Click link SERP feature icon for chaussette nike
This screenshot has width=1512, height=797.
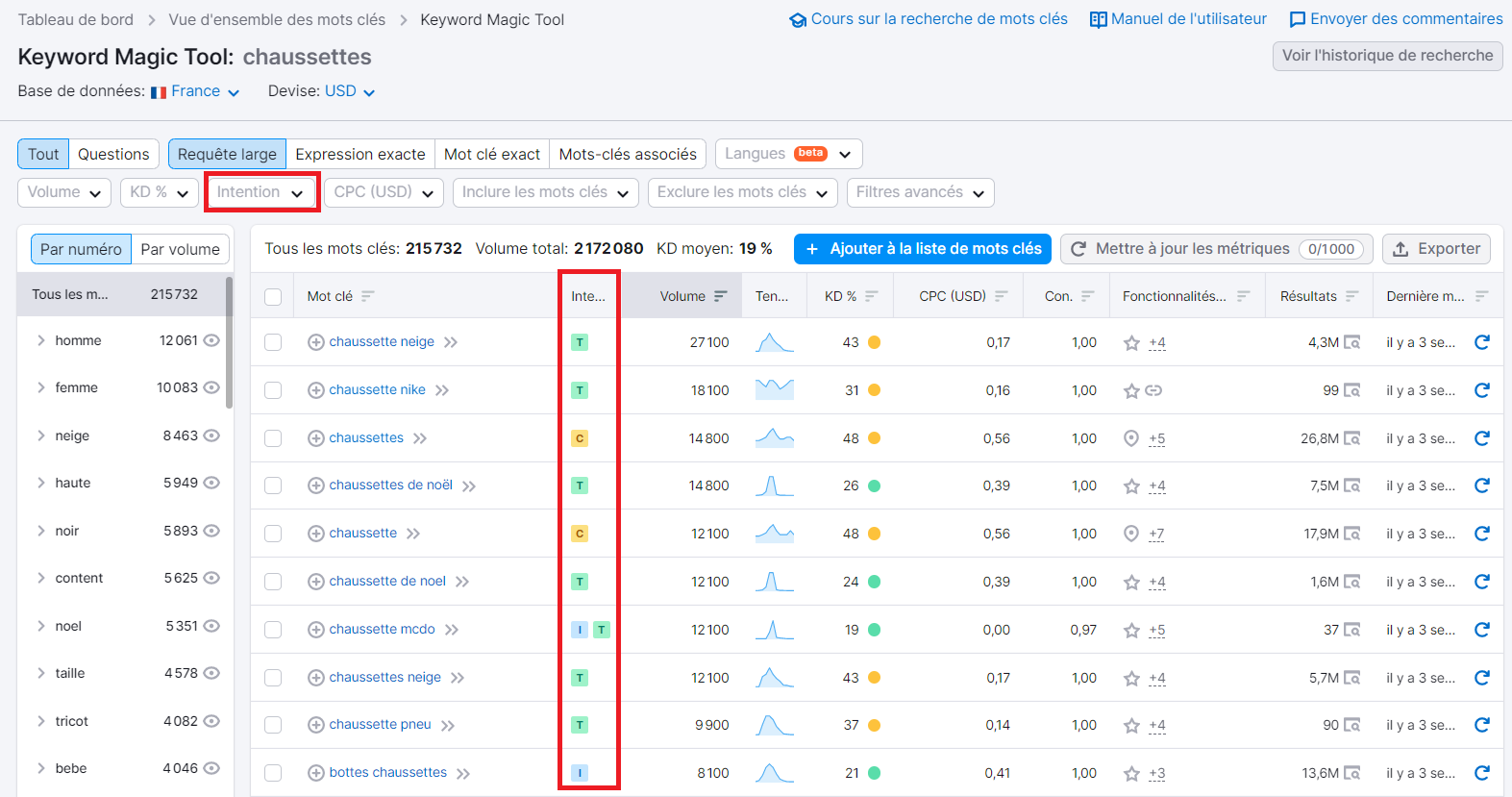tap(1154, 390)
